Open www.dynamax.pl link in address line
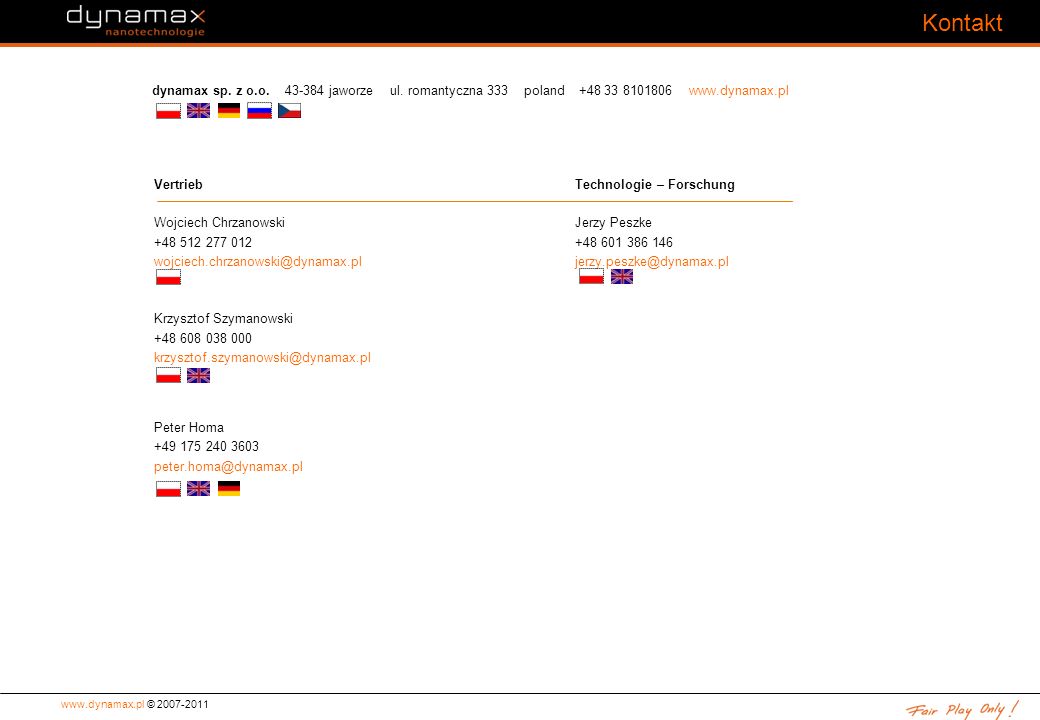1040x720 pixels. click(x=738, y=91)
